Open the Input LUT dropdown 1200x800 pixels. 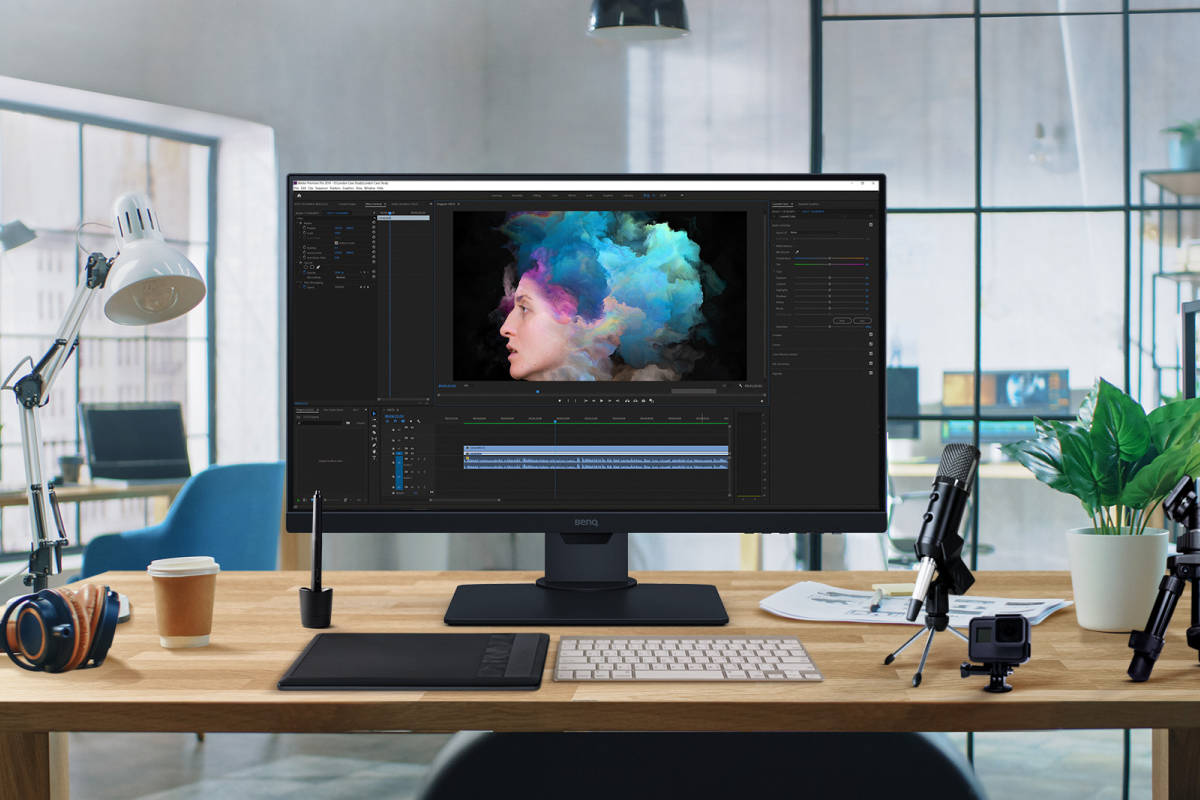(815, 232)
